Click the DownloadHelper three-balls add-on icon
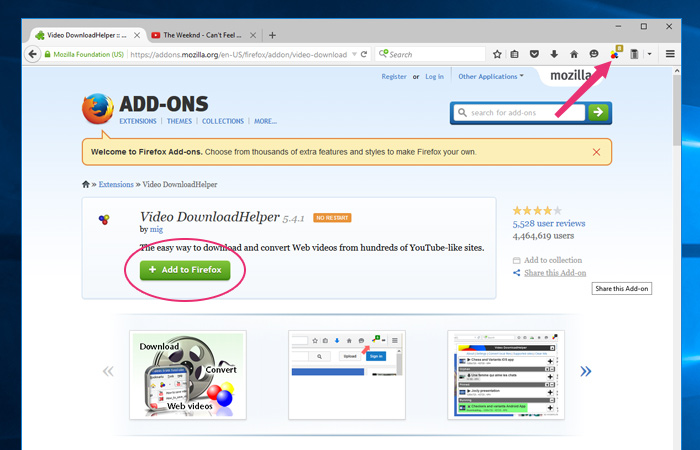The image size is (700, 450). (104, 219)
